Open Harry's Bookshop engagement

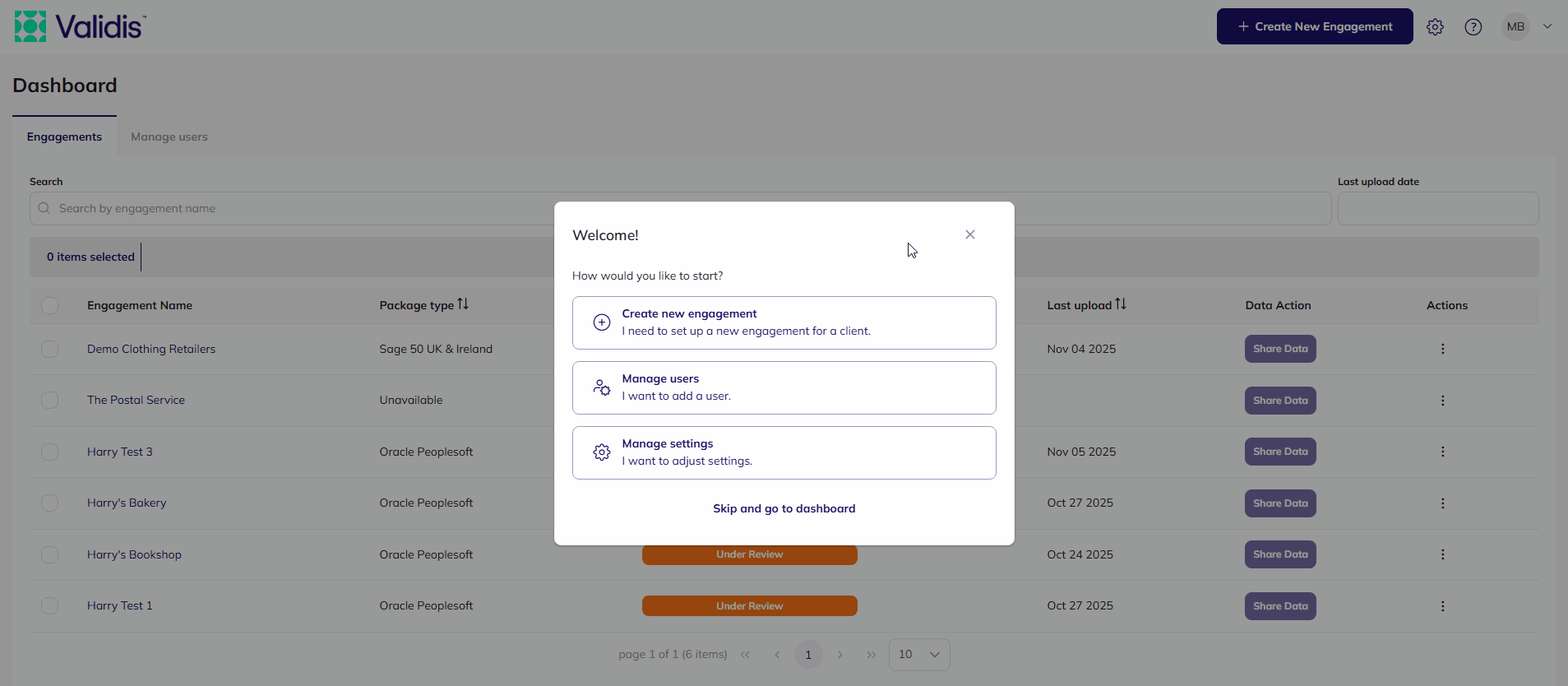pyautogui.click(x=134, y=554)
